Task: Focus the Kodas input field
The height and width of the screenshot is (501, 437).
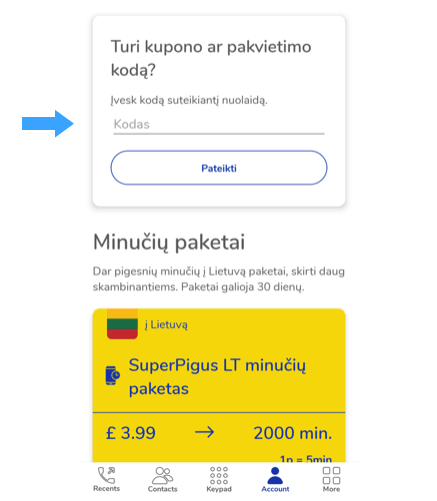Action: (x=219, y=125)
